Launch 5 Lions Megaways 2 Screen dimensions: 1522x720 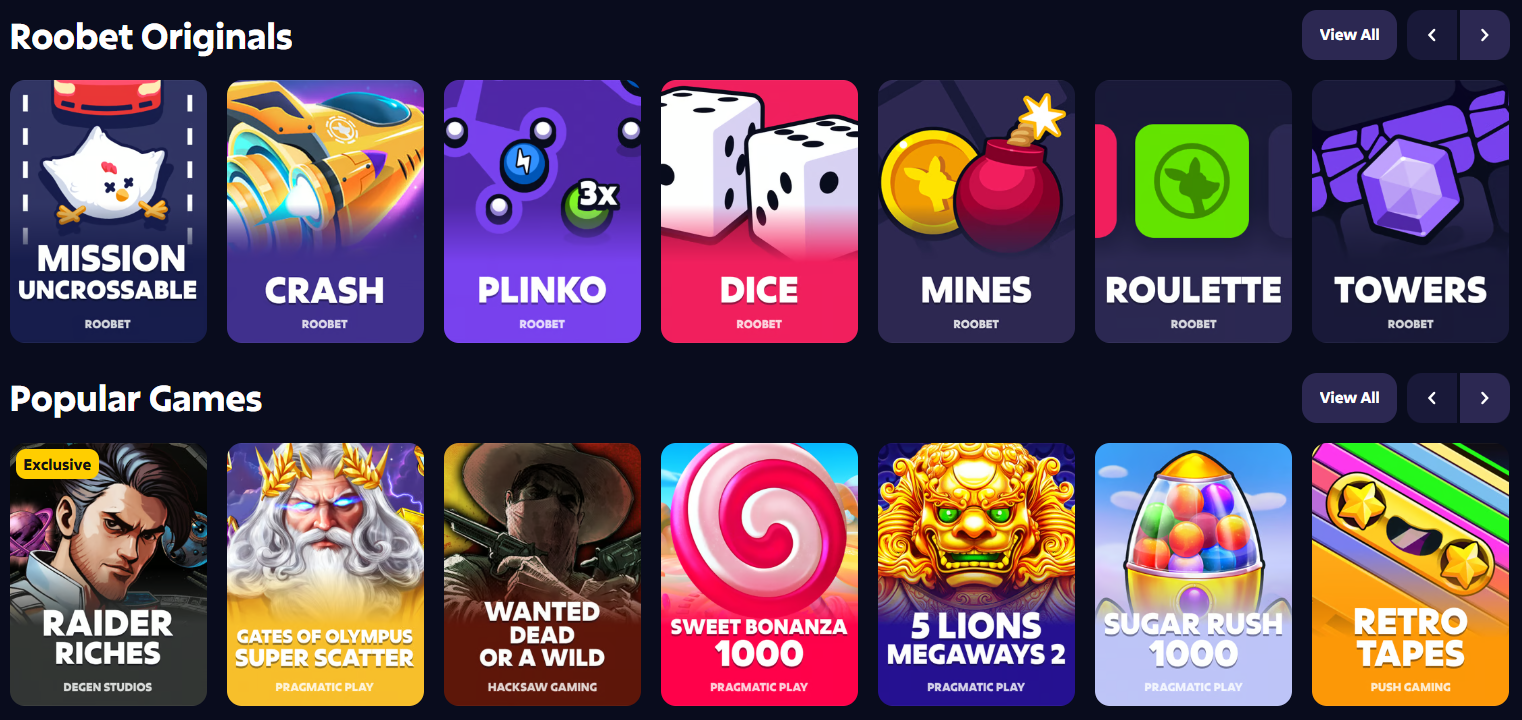[x=976, y=575]
